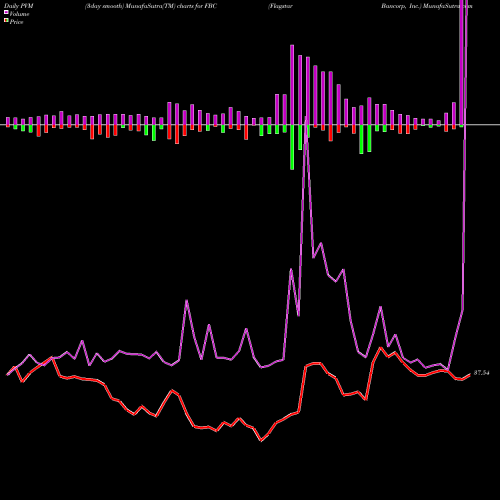Click the 'Bancorp, Inc.' MunafaSutra.com text
This screenshot has height=500, width=500.
pyautogui.click(x=427, y=6)
